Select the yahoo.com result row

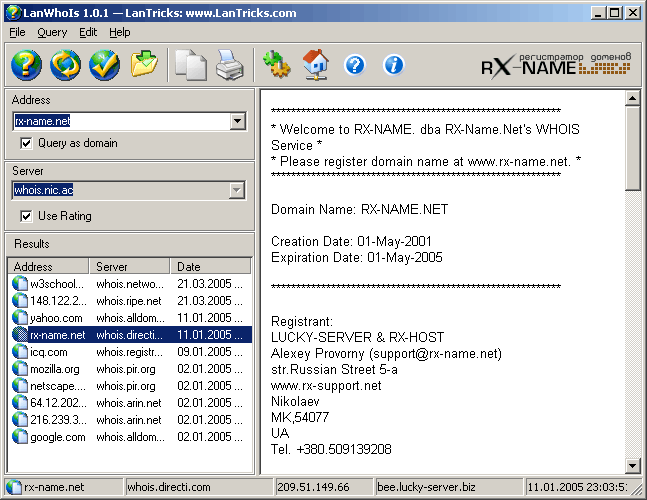tap(56, 318)
